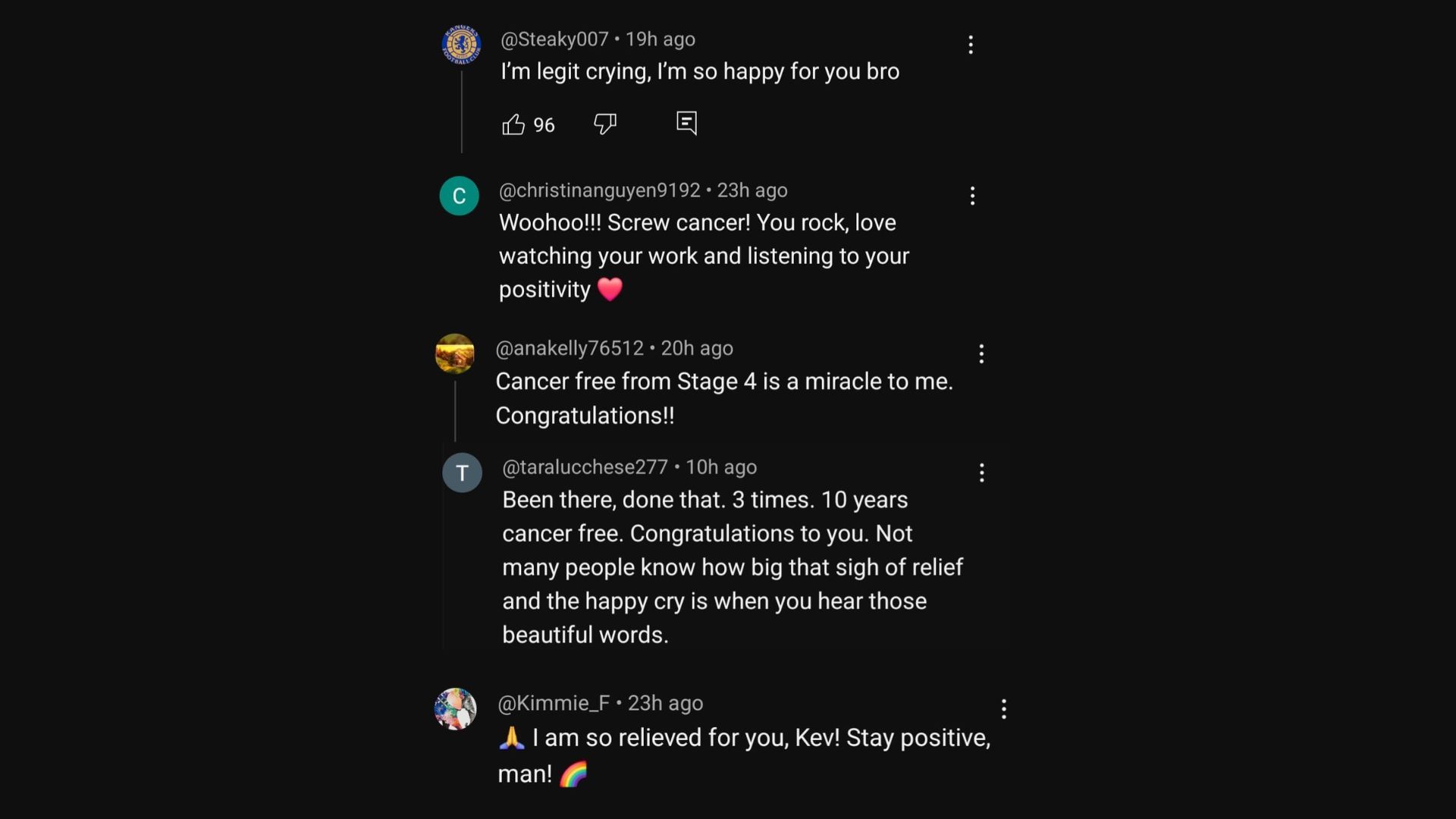Open options menu for @Steaky007 comment

(971, 45)
